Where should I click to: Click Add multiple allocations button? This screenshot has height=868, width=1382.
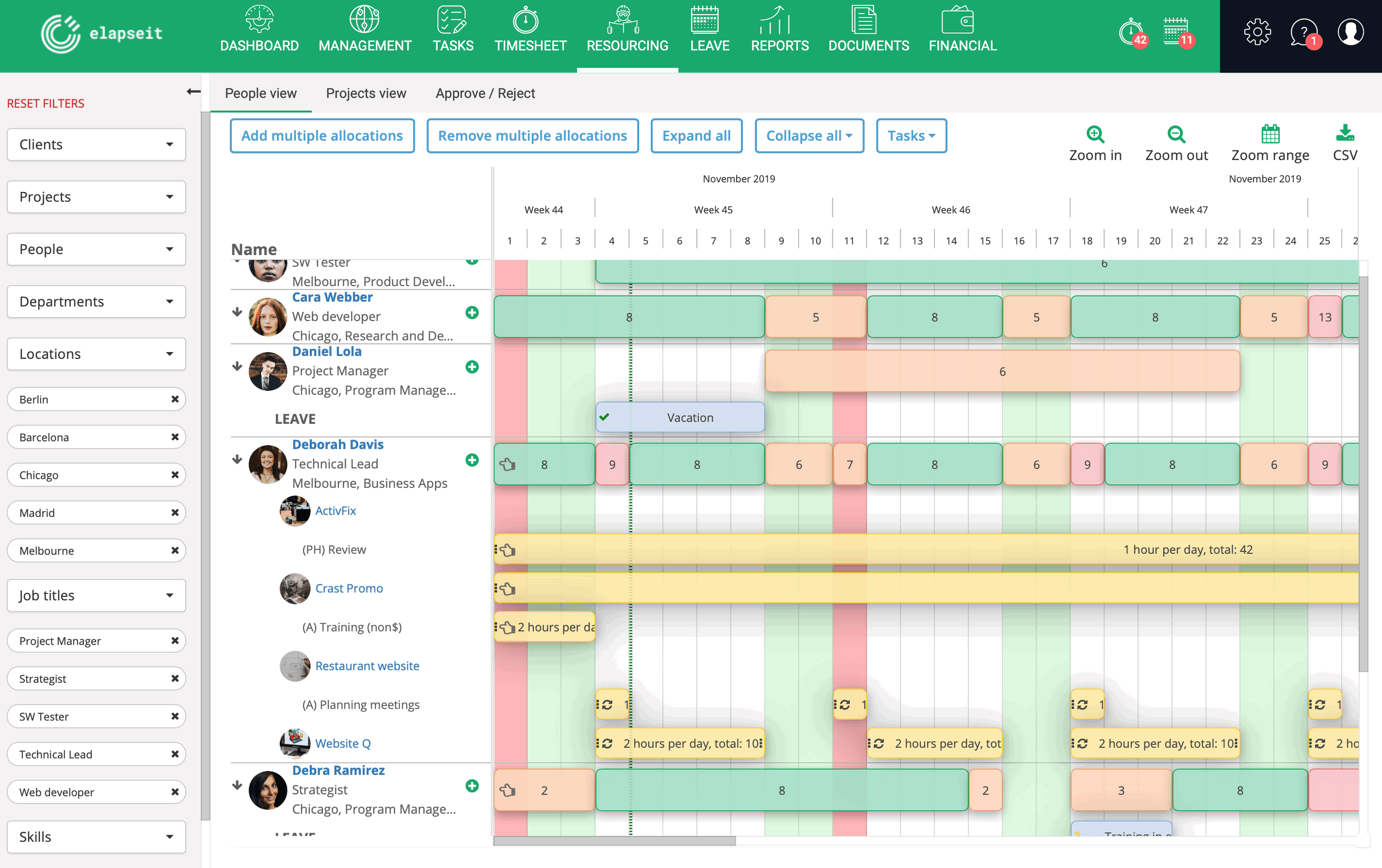pos(322,136)
